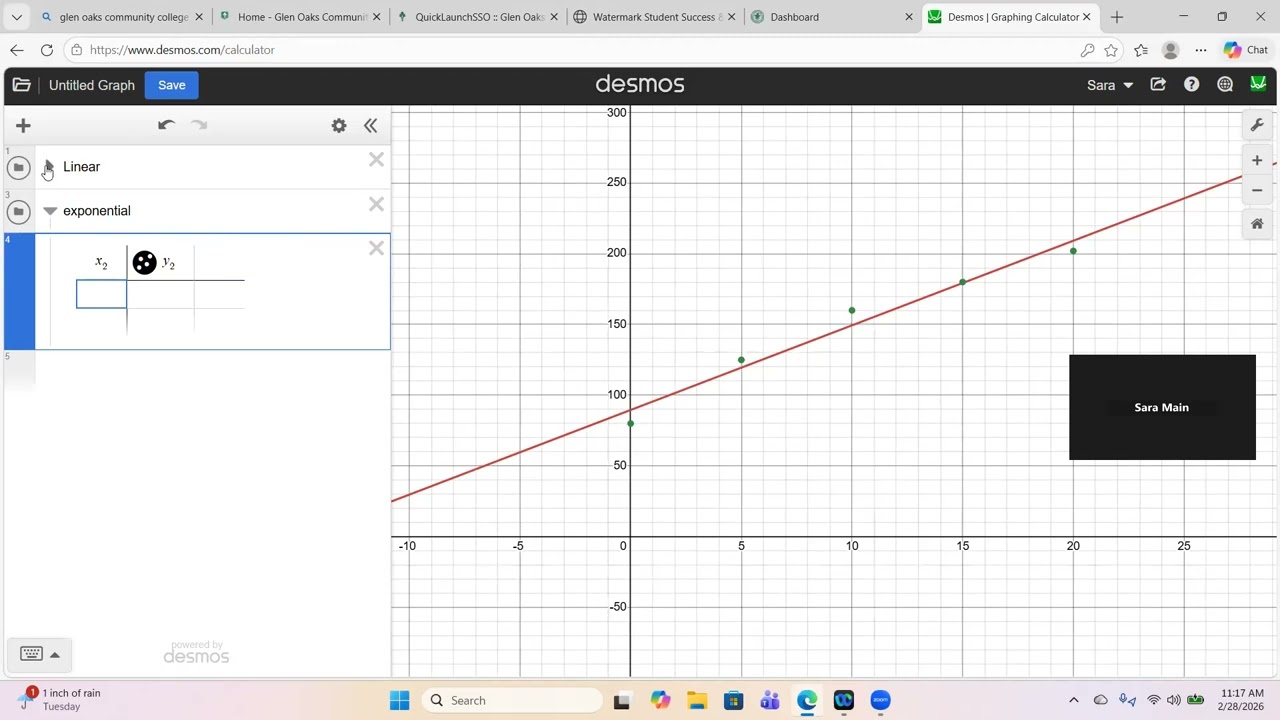The image size is (1280, 720).
Task: Expand the Linear folder
Action: 49,167
